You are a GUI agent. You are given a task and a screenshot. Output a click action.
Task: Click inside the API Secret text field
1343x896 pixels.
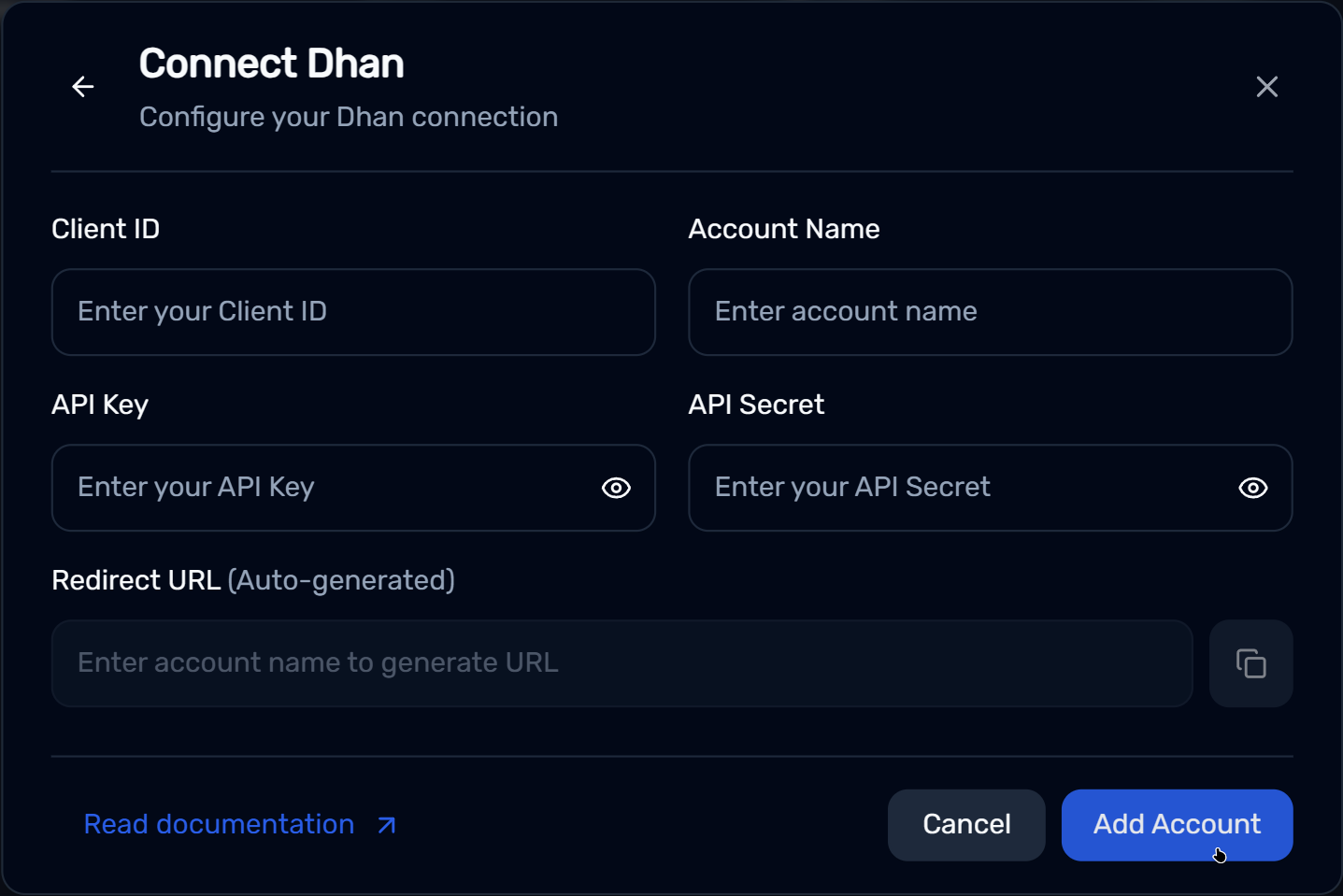(x=963, y=488)
